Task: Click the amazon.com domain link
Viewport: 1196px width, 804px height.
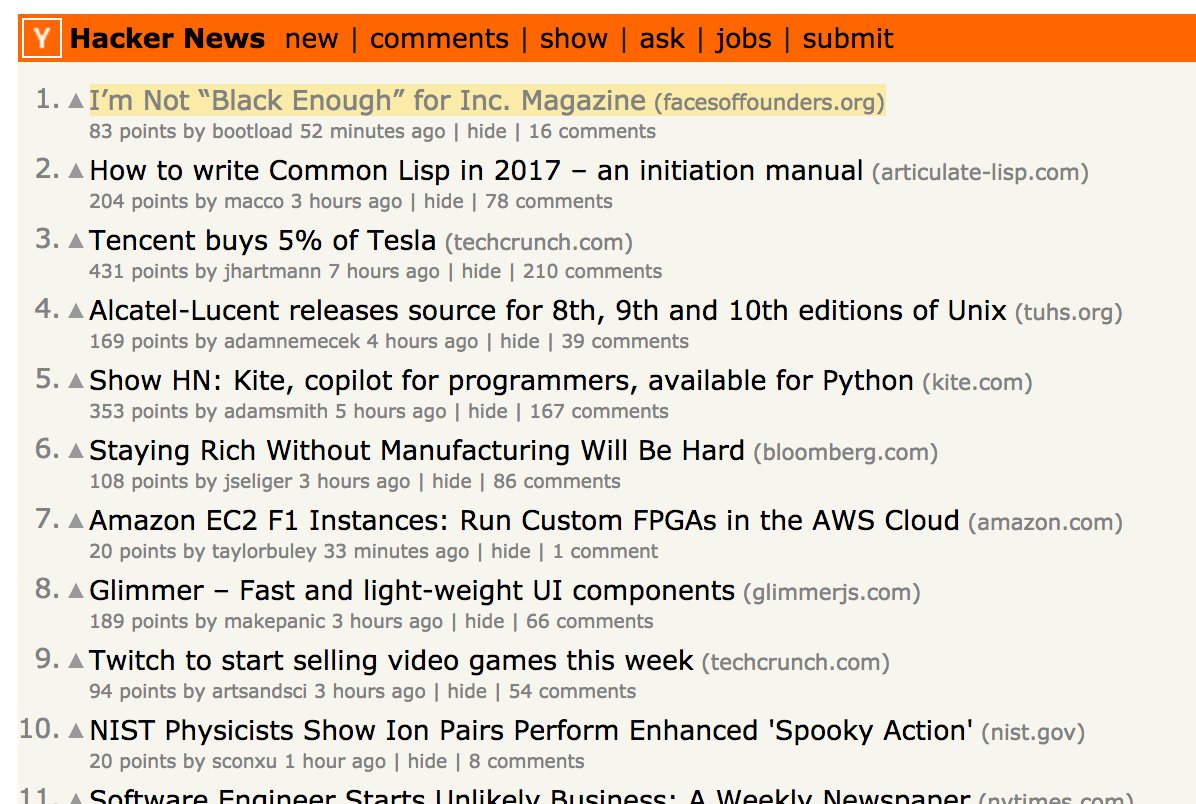Action: (1045, 523)
